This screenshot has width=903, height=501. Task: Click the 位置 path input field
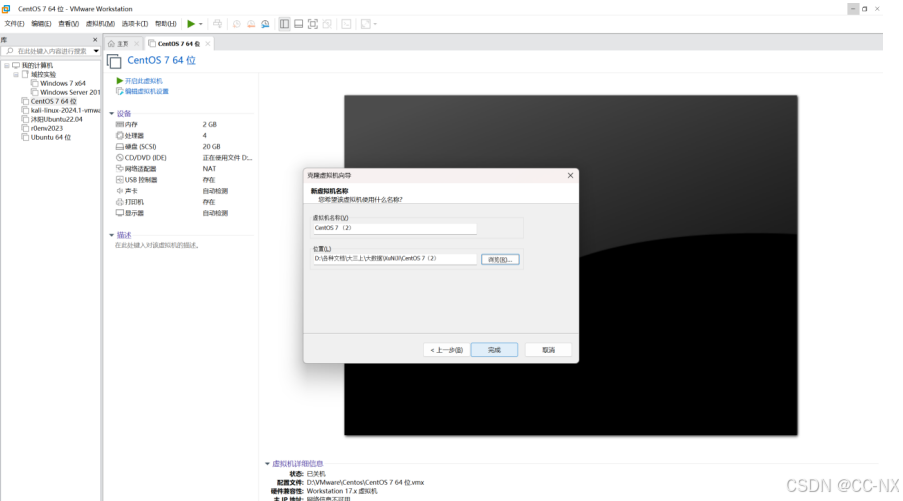point(395,259)
